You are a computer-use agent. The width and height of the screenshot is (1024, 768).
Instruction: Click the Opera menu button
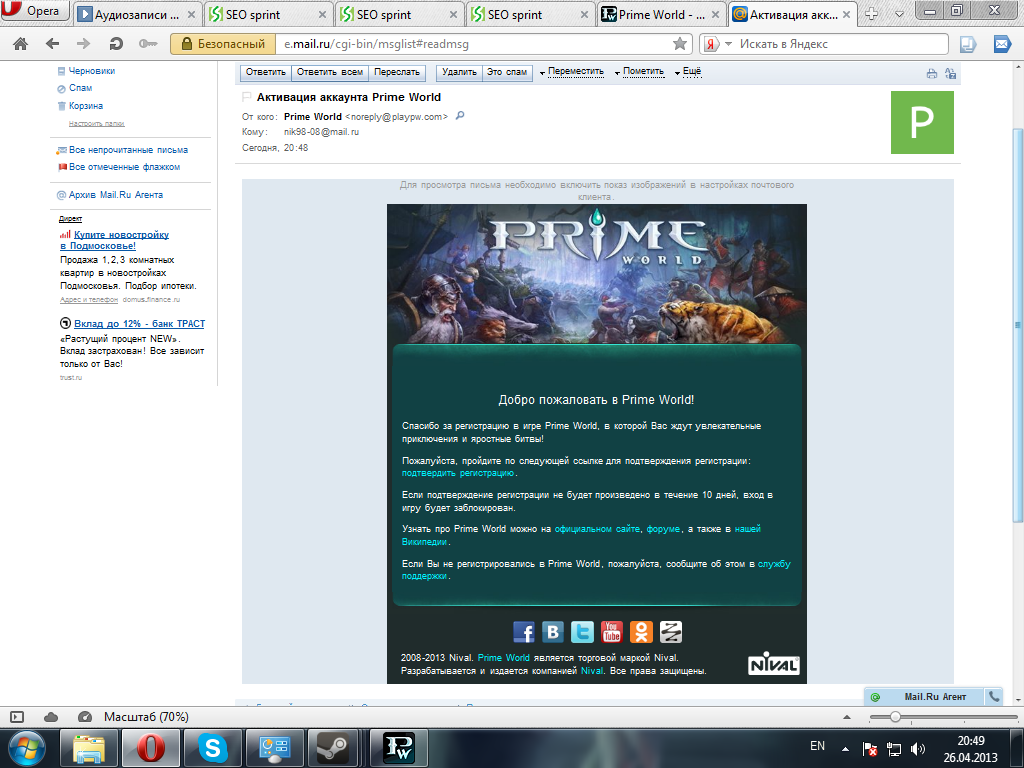[x=34, y=10]
